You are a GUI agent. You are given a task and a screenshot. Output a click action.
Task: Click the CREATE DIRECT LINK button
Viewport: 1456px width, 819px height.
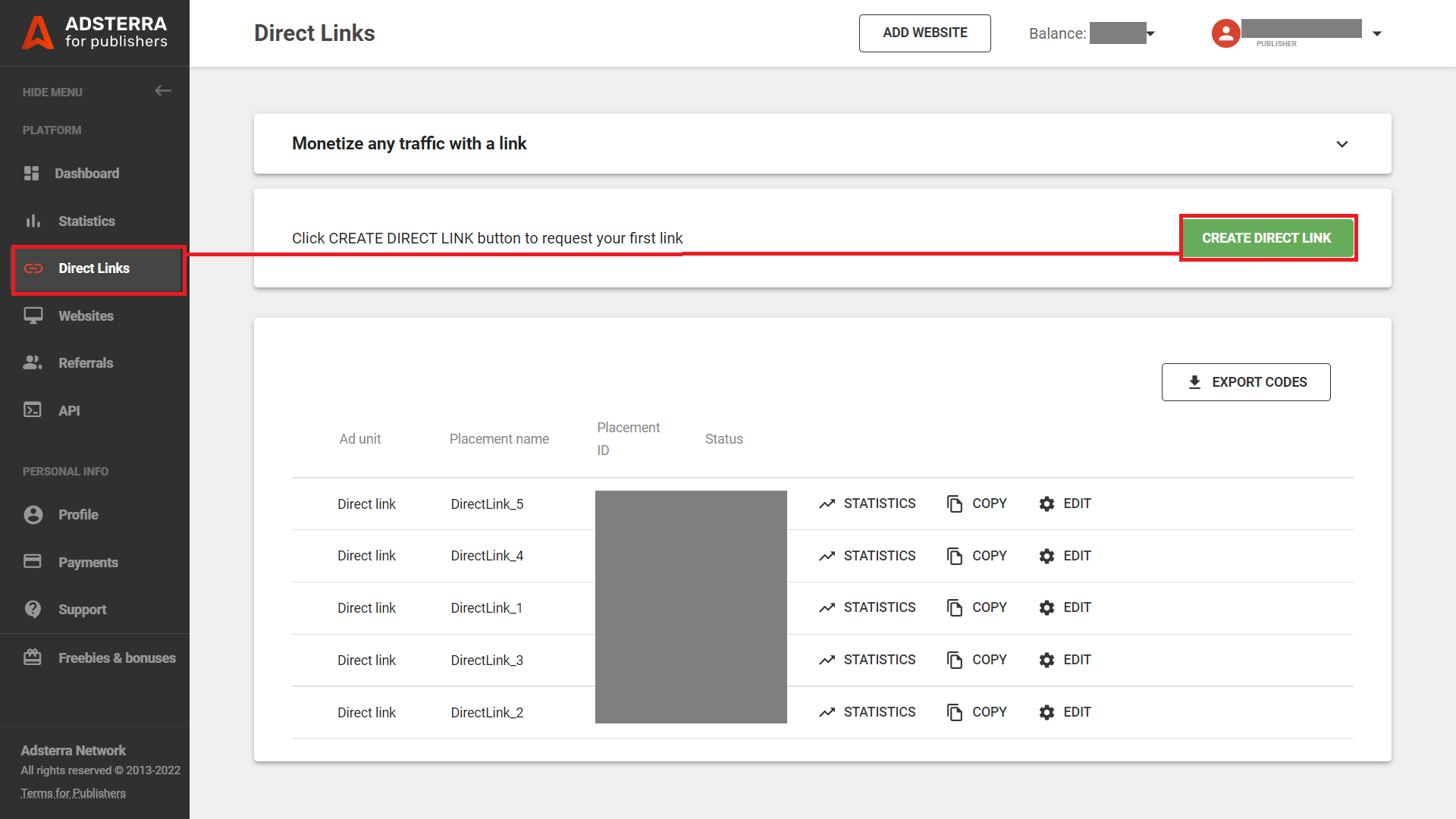click(1266, 237)
